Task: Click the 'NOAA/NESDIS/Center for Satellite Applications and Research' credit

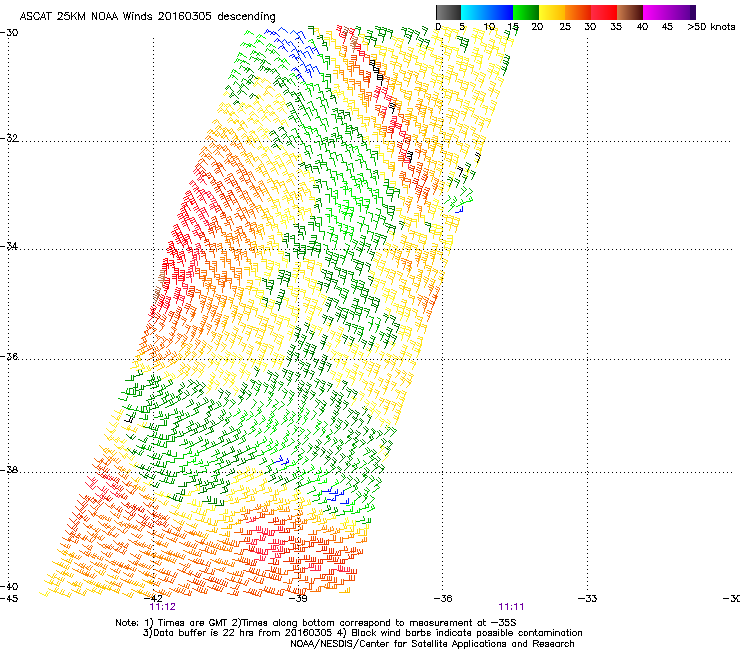Action: [432, 644]
